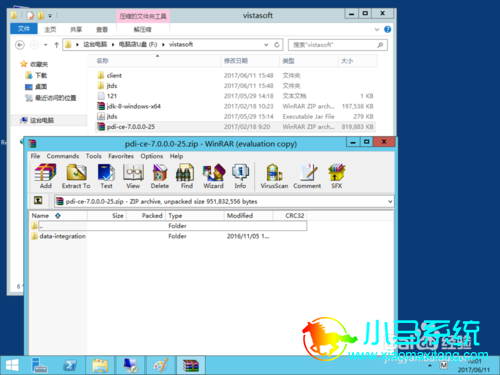Sort Explorer files by 修改日期 column

tap(250, 61)
